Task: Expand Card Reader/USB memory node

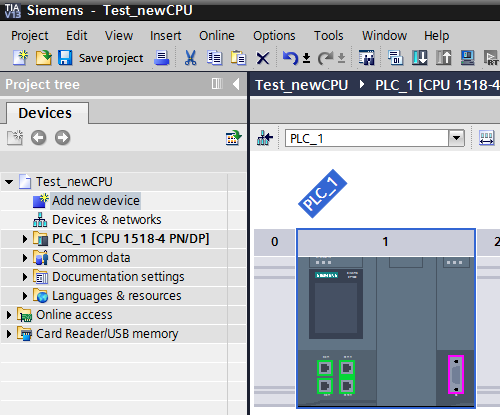Action: pos(9,334)
